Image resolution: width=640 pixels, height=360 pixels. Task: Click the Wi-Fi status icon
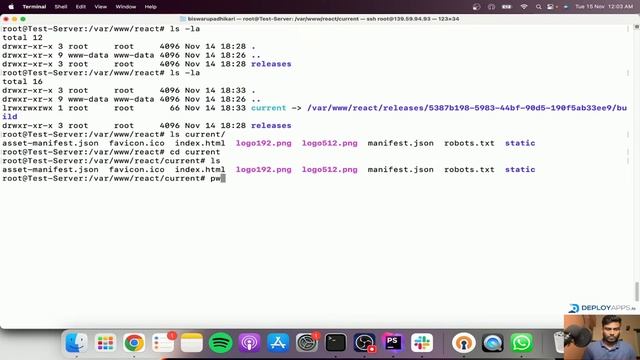(524, 7)
